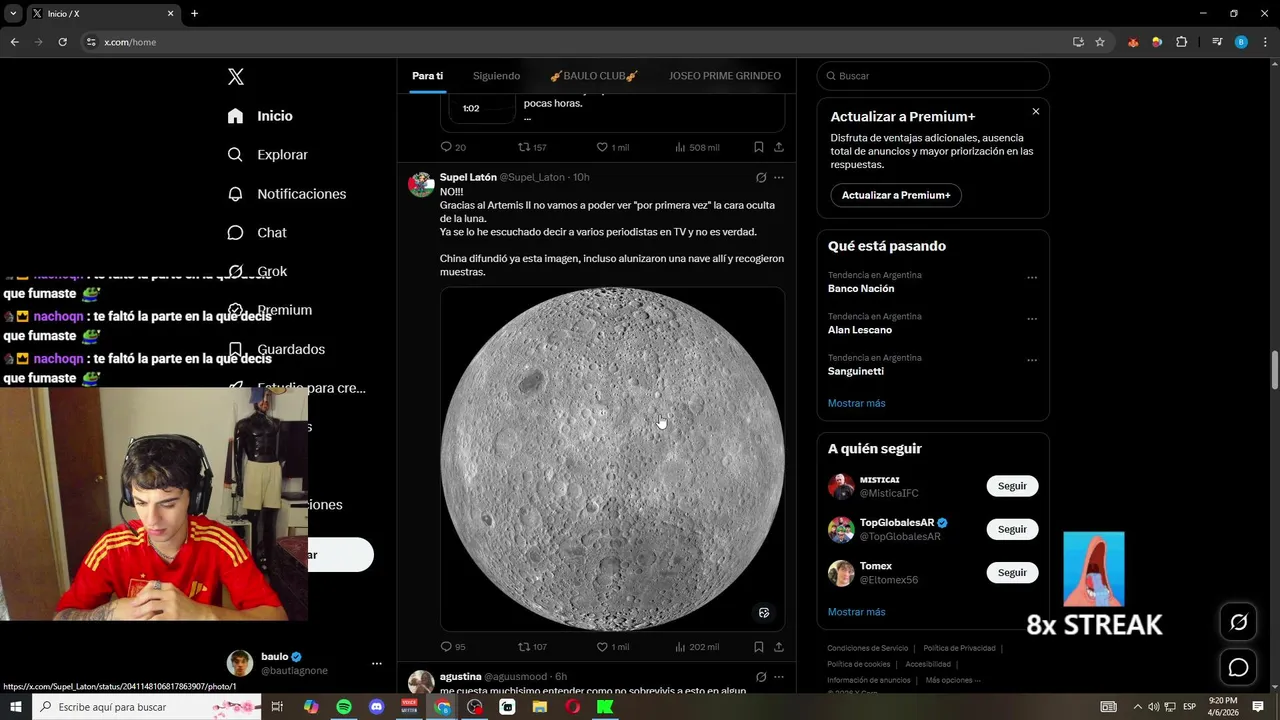Open the JOSEO PRIME GRINDEO tab
Image resolution: width=1280 pixels, height=720 pixels.
pos(725,76)
